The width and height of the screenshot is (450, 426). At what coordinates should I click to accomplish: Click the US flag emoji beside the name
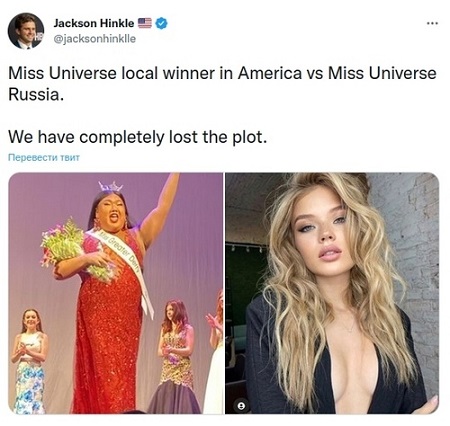145,23
